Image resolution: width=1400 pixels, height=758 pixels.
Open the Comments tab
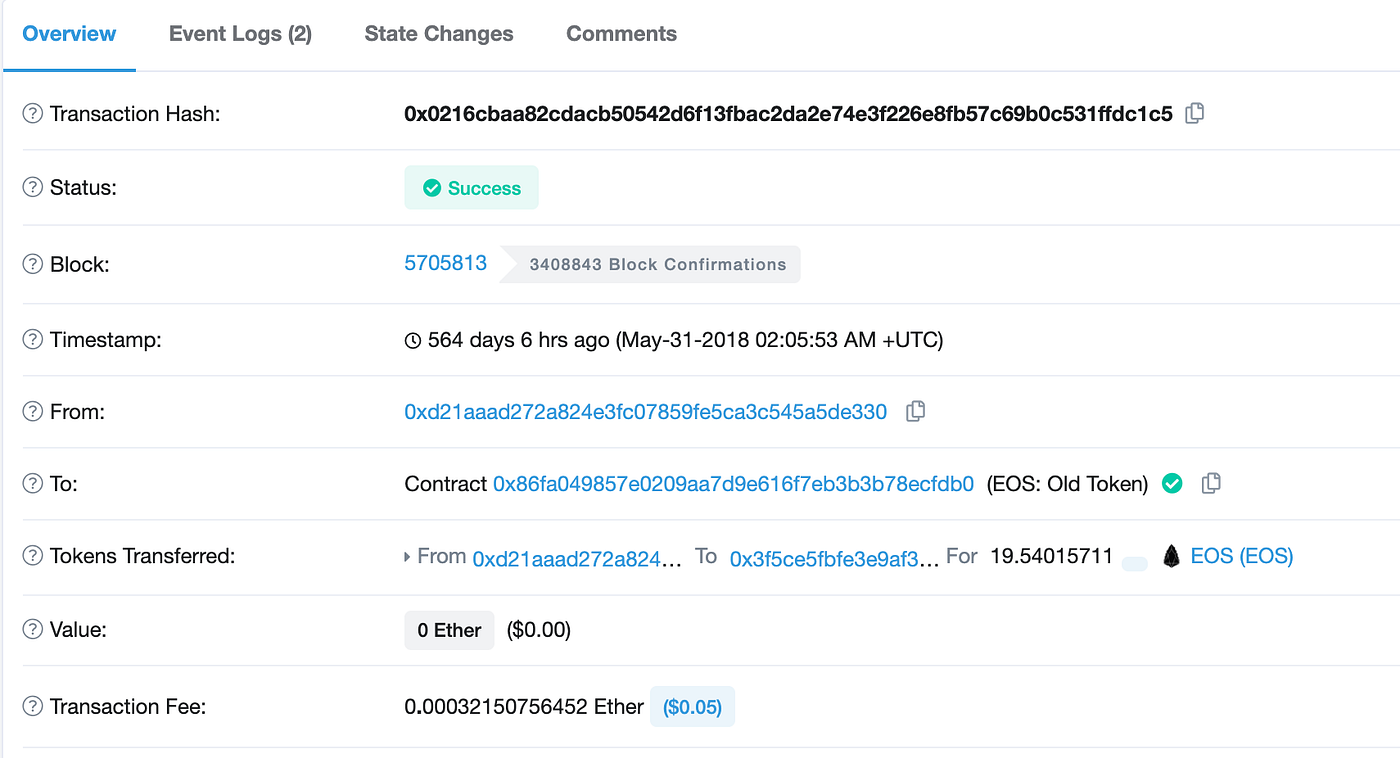(621, 34)
